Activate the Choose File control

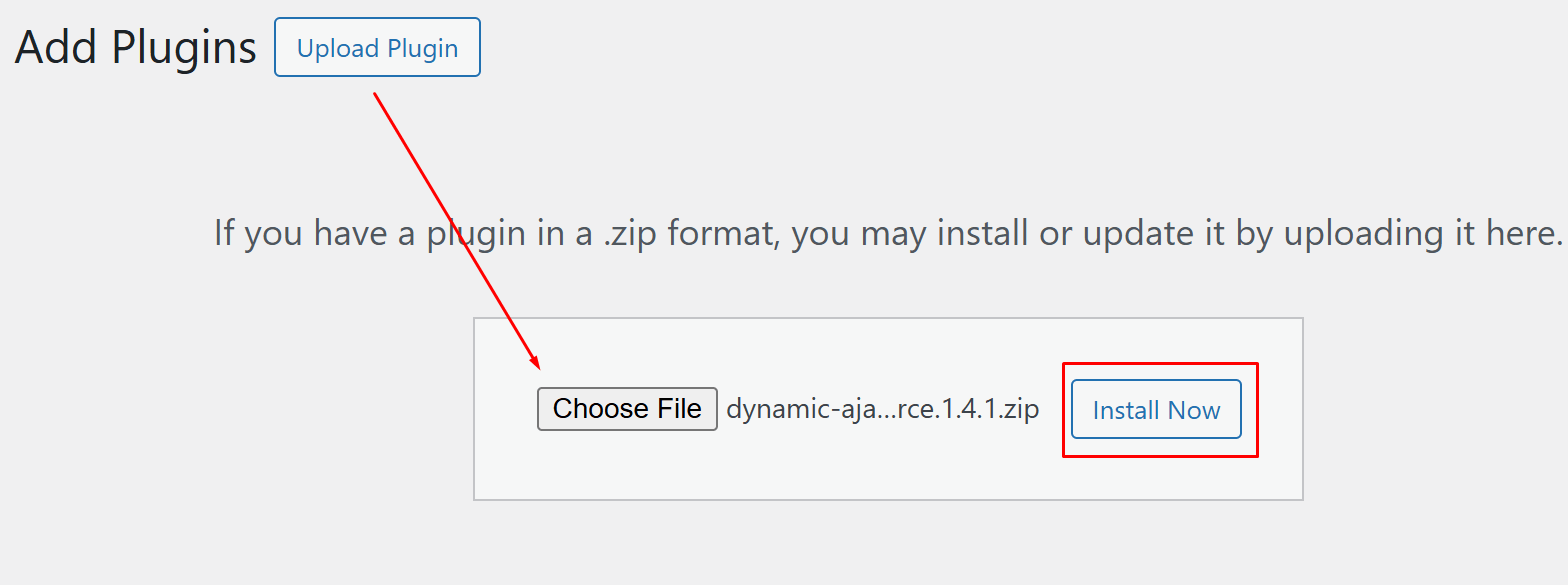coord(627,408)
